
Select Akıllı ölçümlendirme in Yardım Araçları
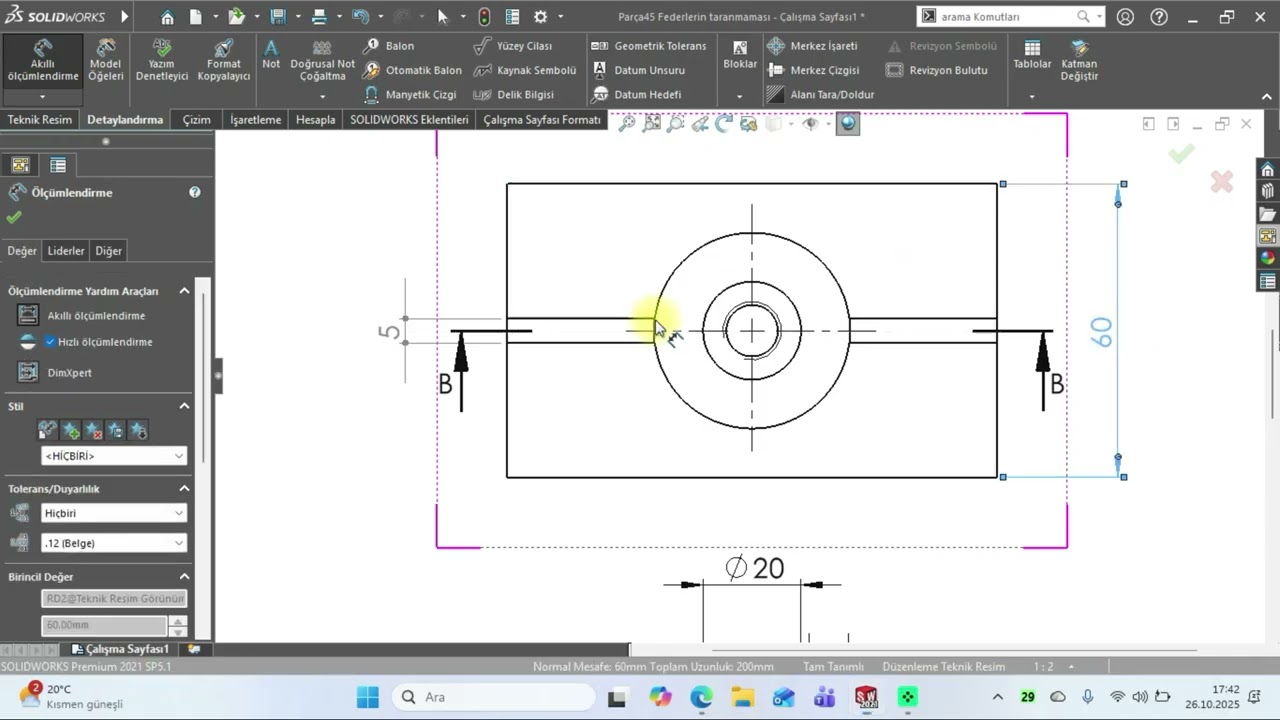click(96, 315)
